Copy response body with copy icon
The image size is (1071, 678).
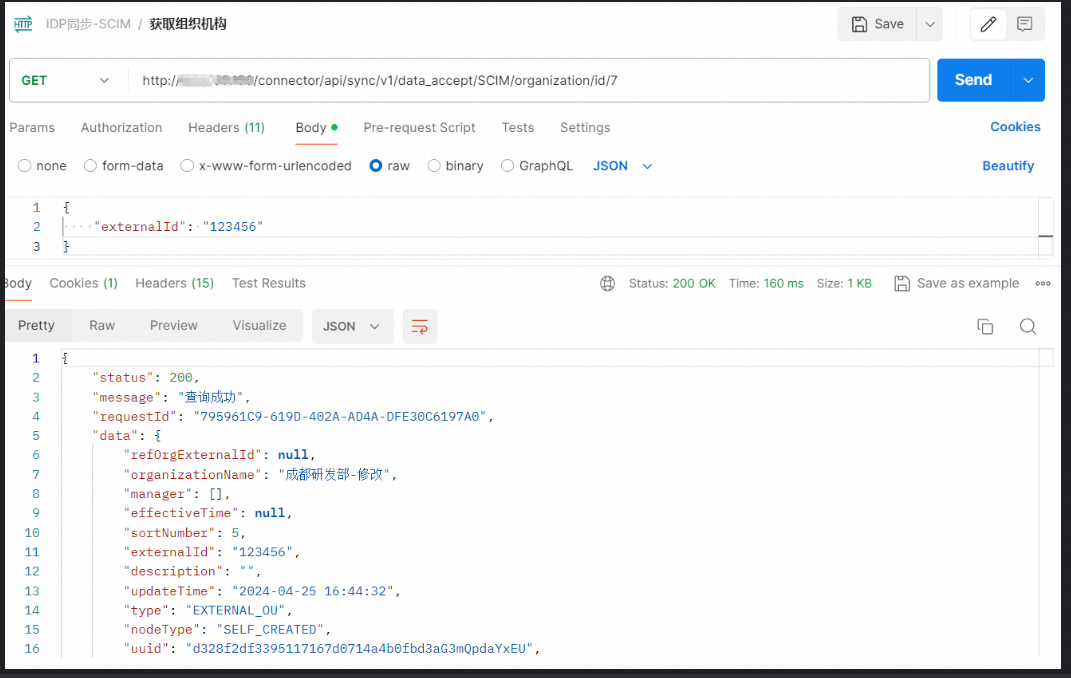pyautogui.click(x=985, y=326)
